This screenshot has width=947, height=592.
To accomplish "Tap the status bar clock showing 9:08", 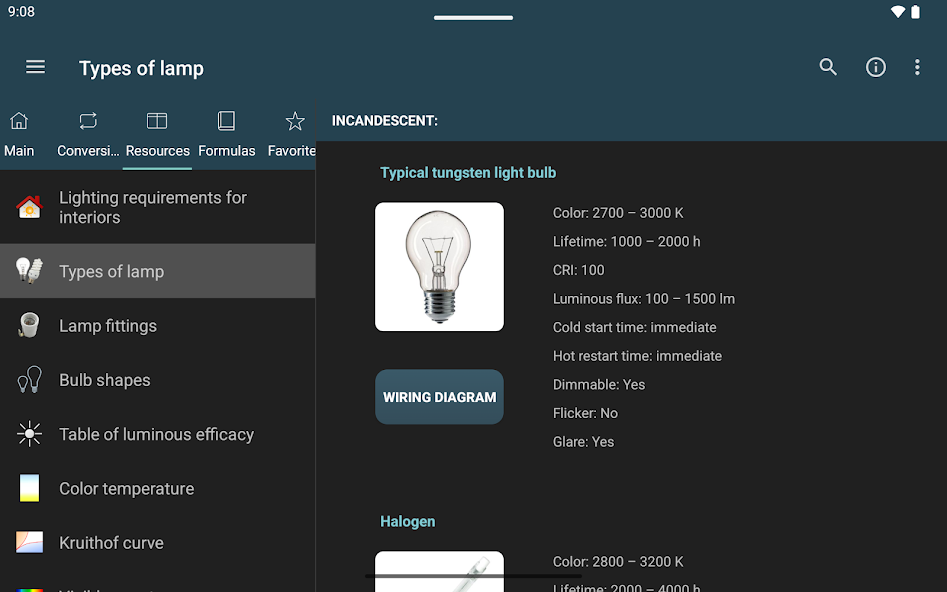I will 21,11.
